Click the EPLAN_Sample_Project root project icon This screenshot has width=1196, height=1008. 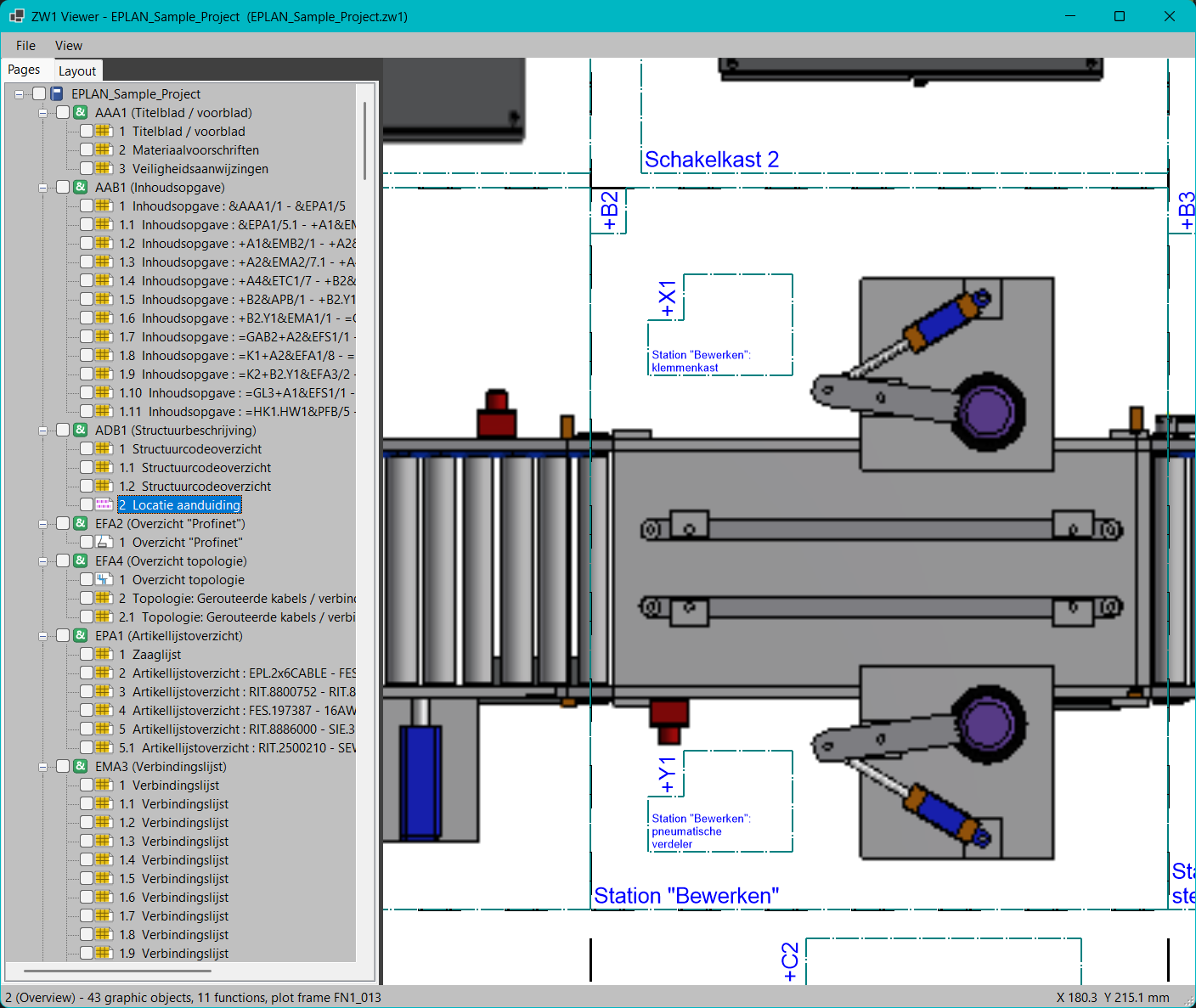pyautogui.click(x=57, y=93)
